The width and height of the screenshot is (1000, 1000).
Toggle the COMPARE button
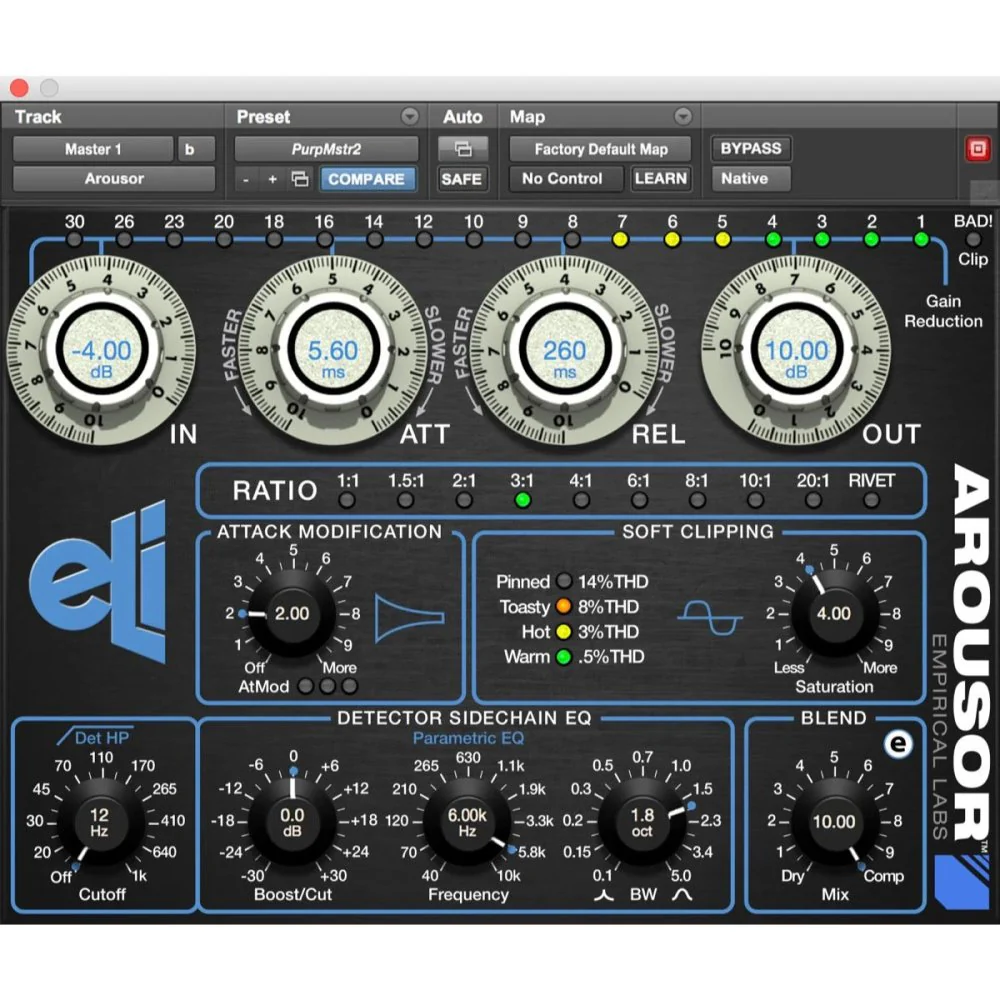pos(367,179)
